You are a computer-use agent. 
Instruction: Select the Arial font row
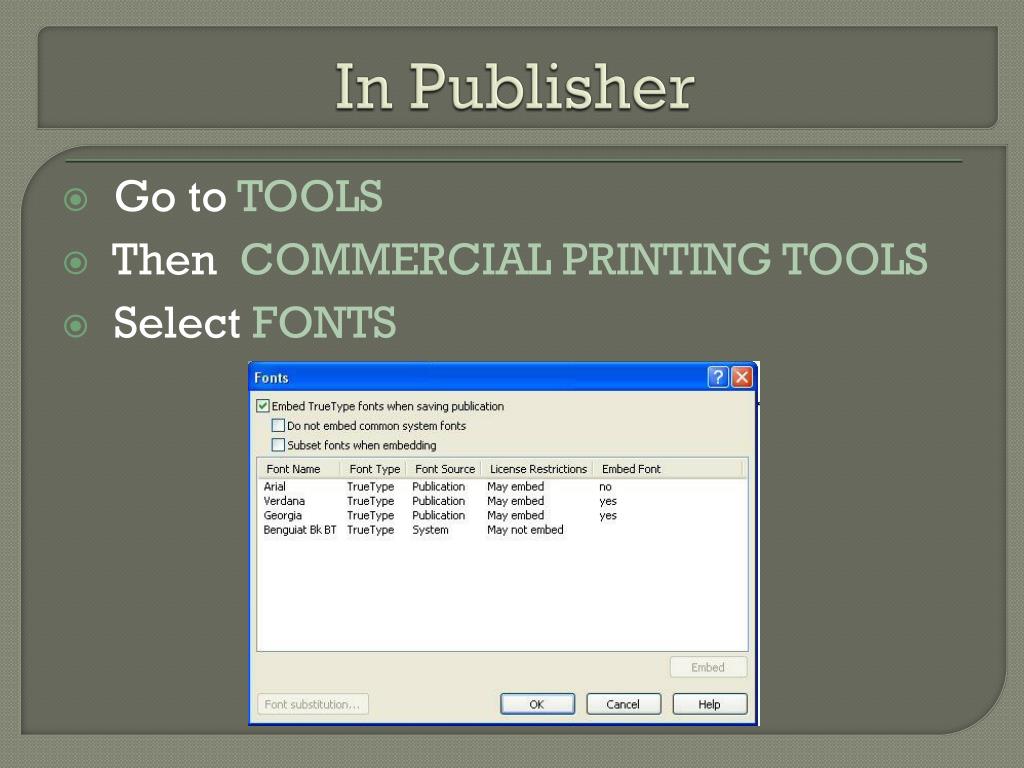point(502,487)
